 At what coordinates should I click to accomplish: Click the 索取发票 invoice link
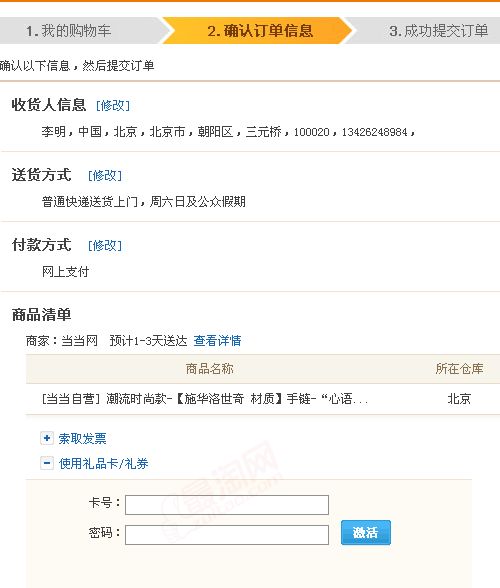coord(83,438)
